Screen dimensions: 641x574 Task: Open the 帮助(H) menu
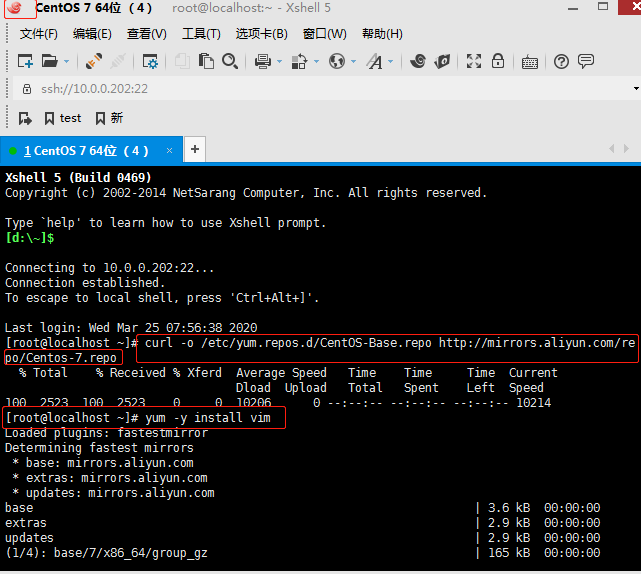(382, 34)
